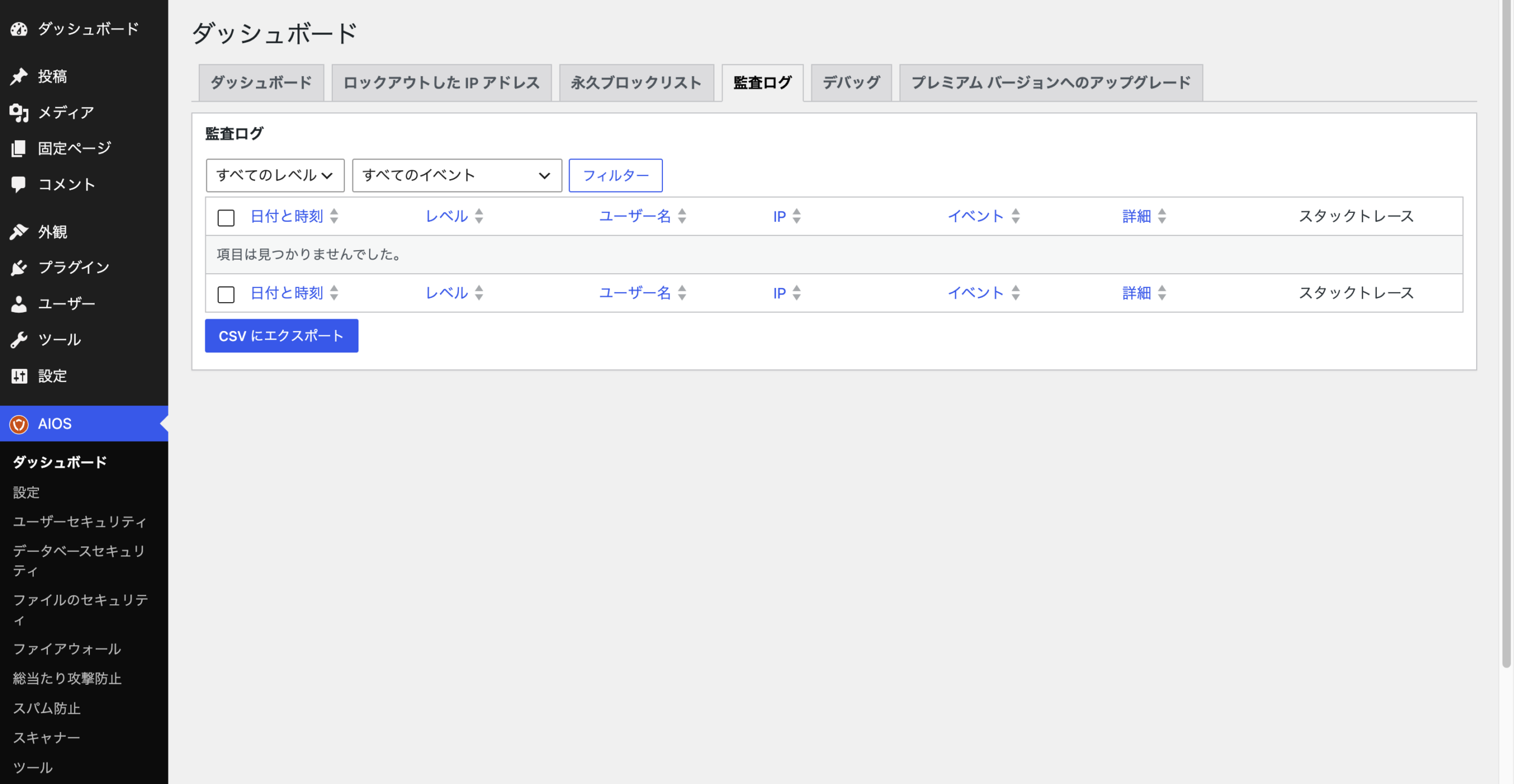Click the イベント sort arrows in the header row
This screenshot has width=1514, height=784.
1015,216
